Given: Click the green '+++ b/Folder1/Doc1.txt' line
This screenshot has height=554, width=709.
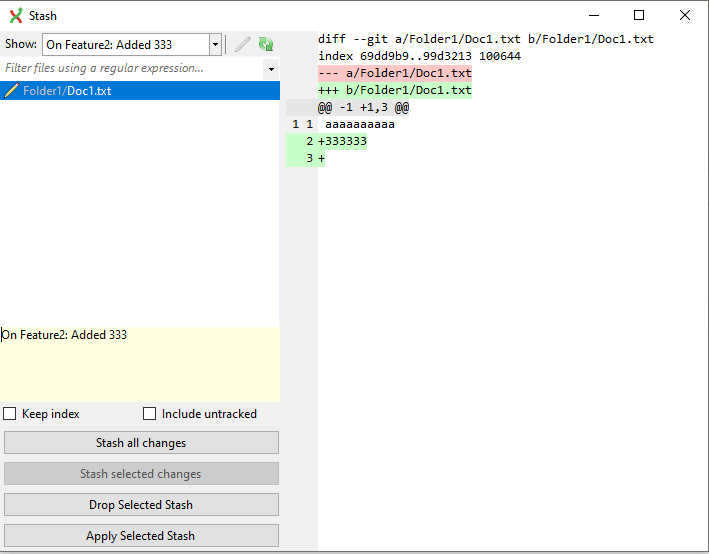Looking at the screenshot, I should point(395,90).
